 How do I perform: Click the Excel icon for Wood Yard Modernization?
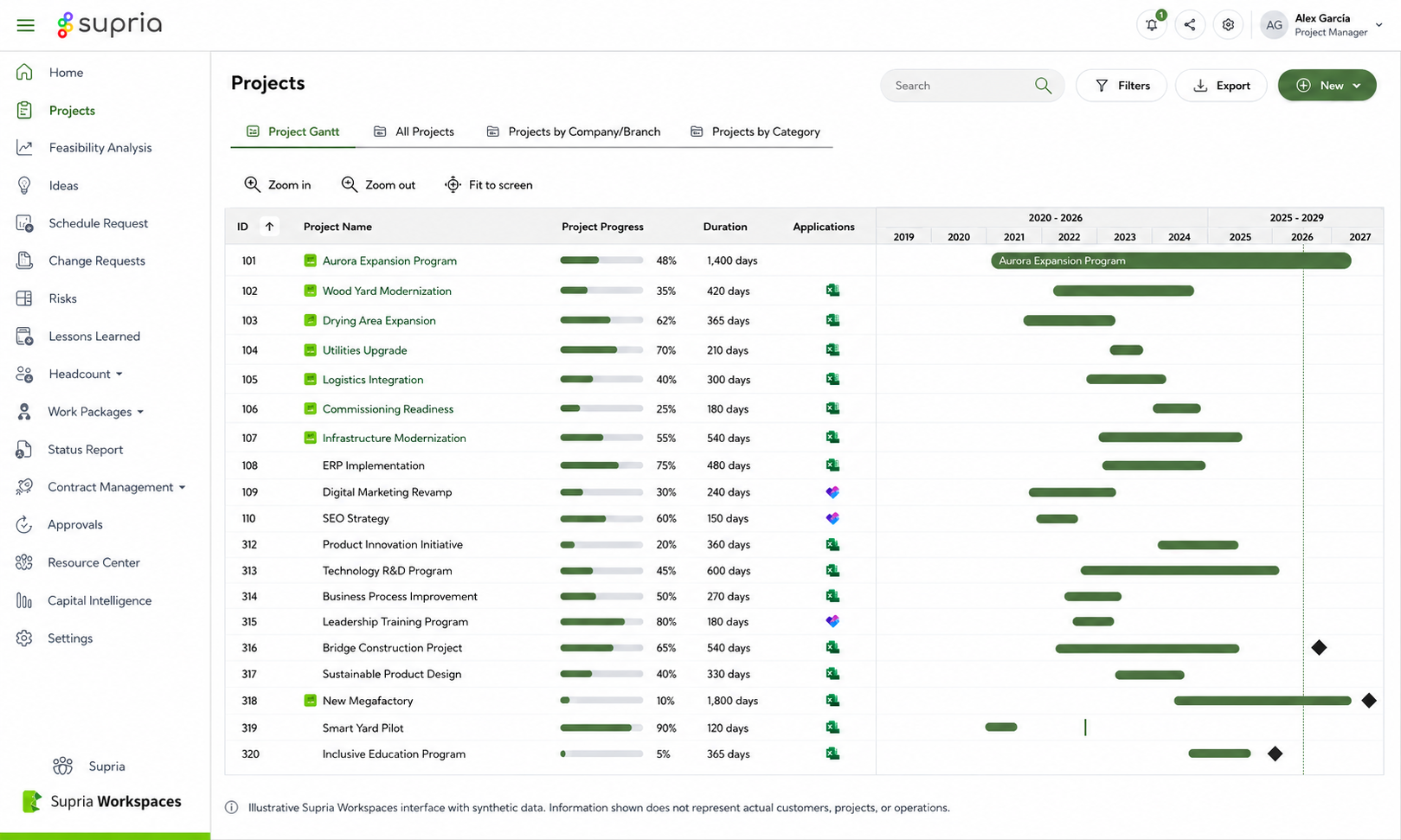click(832, 291)
